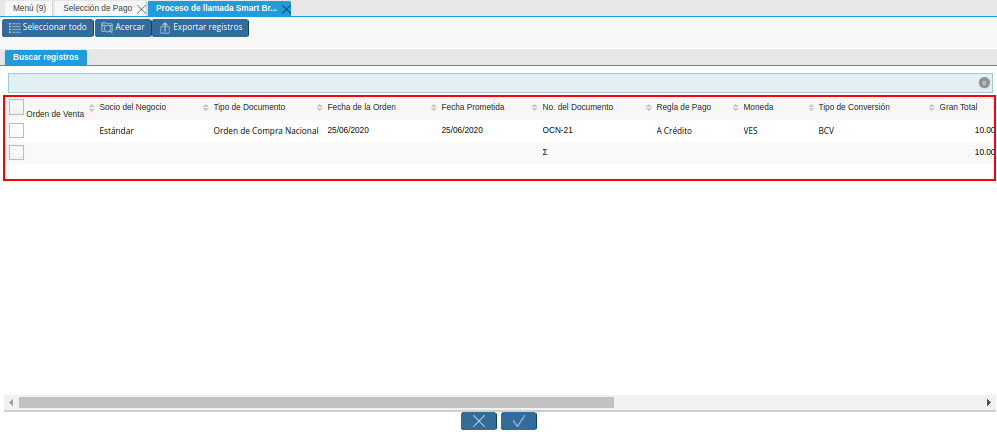Click Exportar registros button
The height and width of the screenshot is (434, 997).
coord(201,28)
